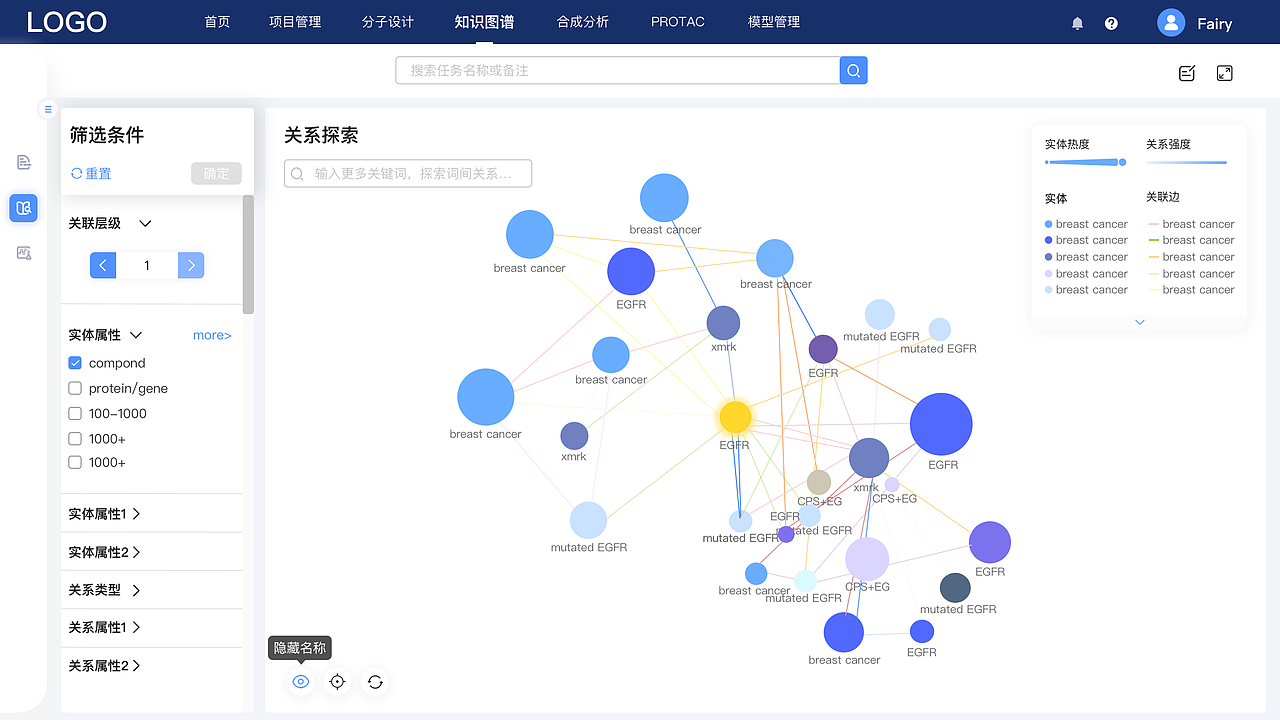Open the 合成分析 tab
The height and width of the screenshot is (720, 1280).
[583, 22]
